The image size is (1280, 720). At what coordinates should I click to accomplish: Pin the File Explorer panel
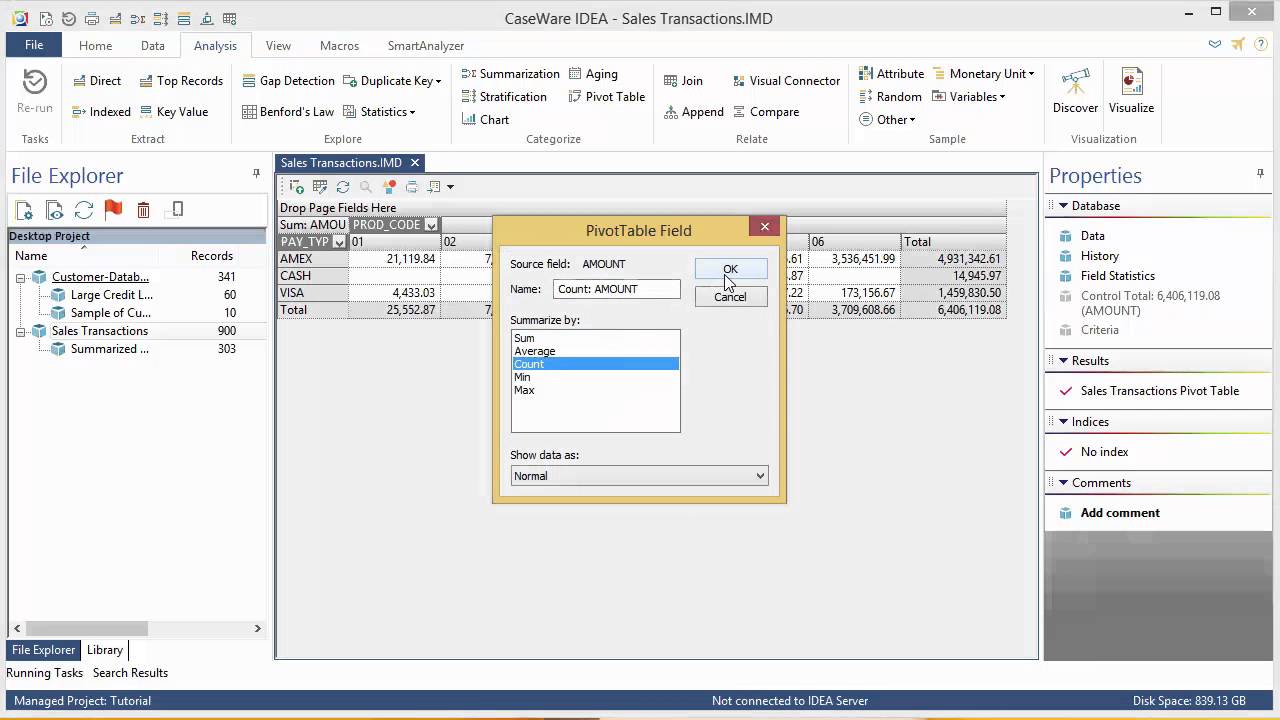tap(256, 174)
